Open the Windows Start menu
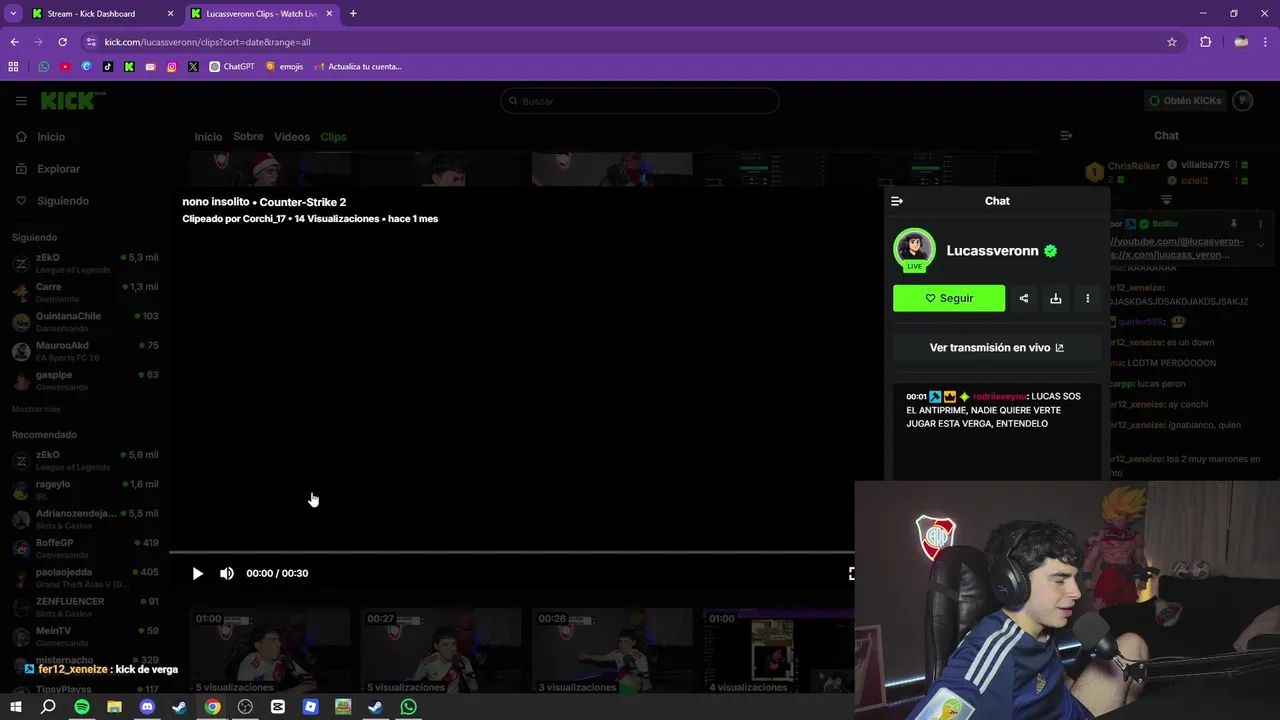 pos(16,707)
